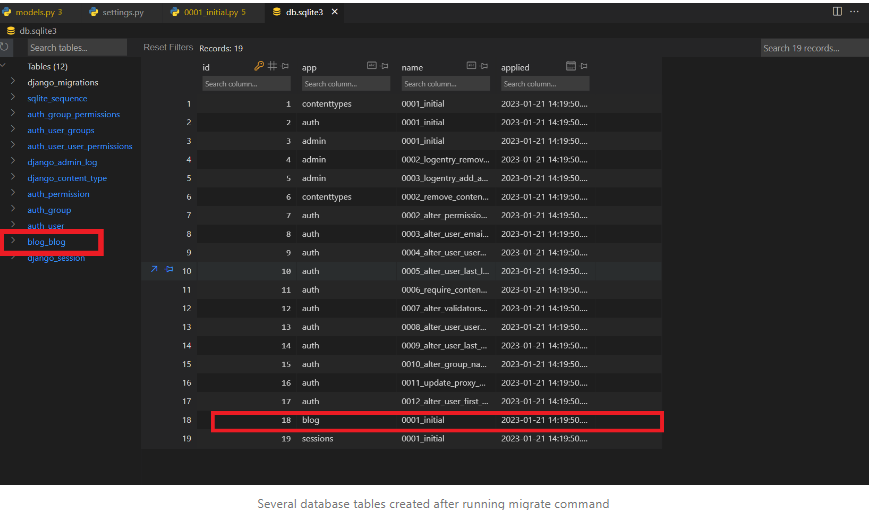
Task: Click the open-row arrow icon on row 10
Action: click(x=155, y=270)
